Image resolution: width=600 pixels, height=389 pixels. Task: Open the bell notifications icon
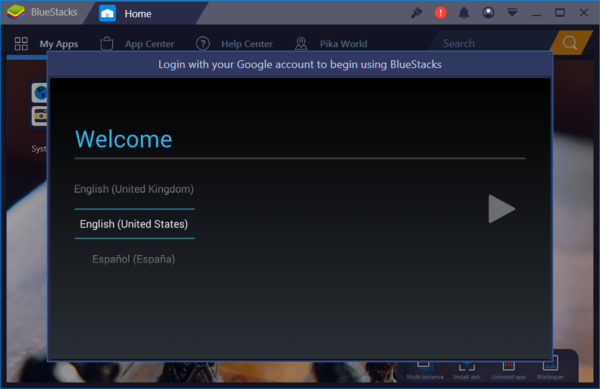coord(464,13)
